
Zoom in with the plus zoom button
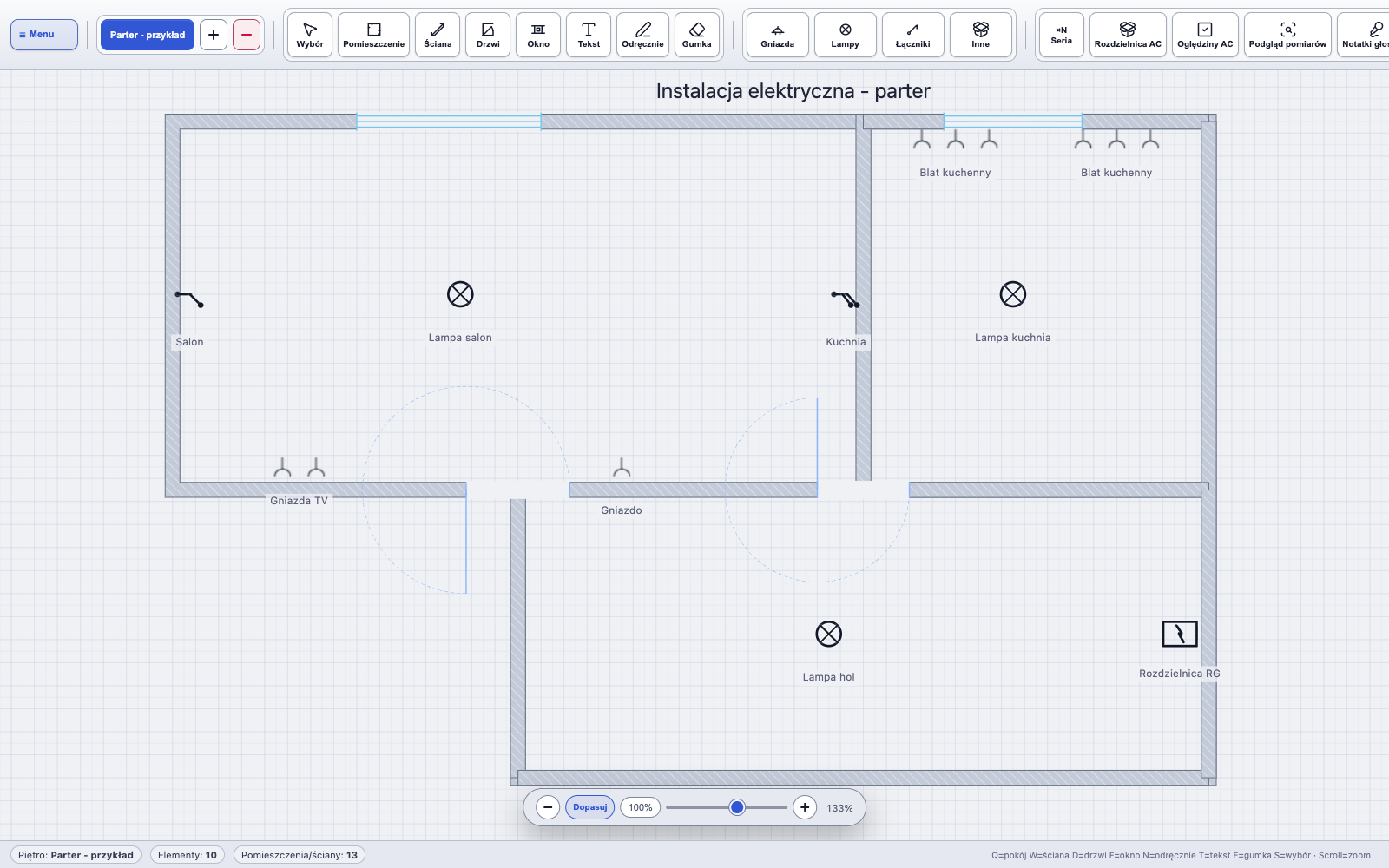click(x=805, y=807)
